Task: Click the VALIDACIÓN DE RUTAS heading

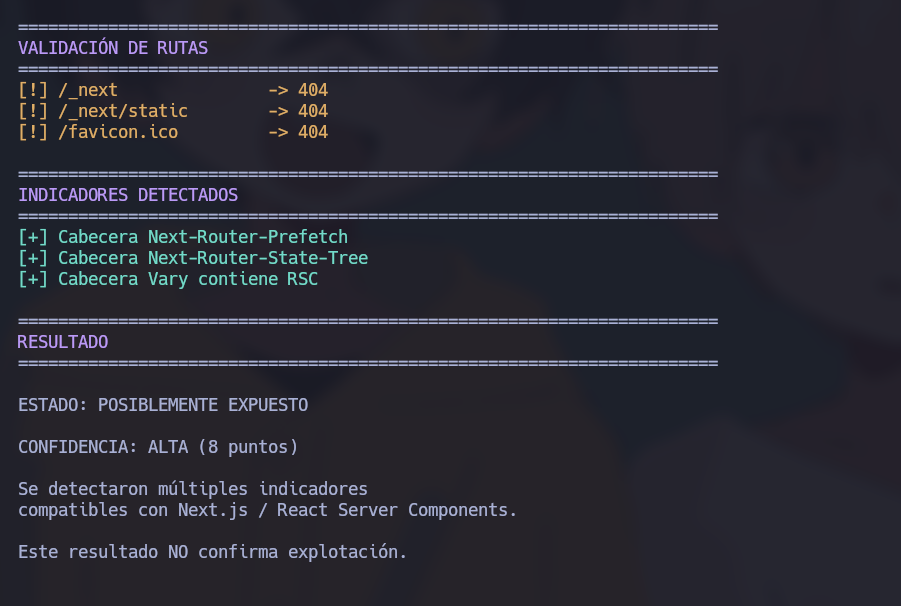Action: (113, 48)
